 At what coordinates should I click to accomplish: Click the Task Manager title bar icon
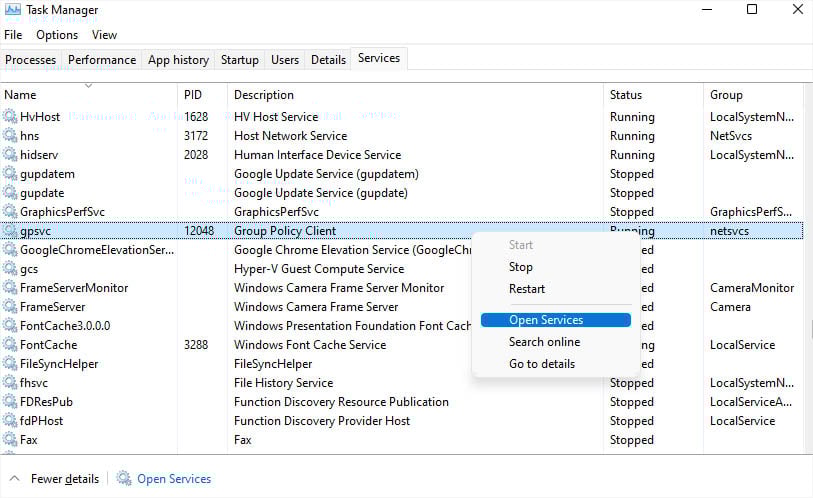12,10
